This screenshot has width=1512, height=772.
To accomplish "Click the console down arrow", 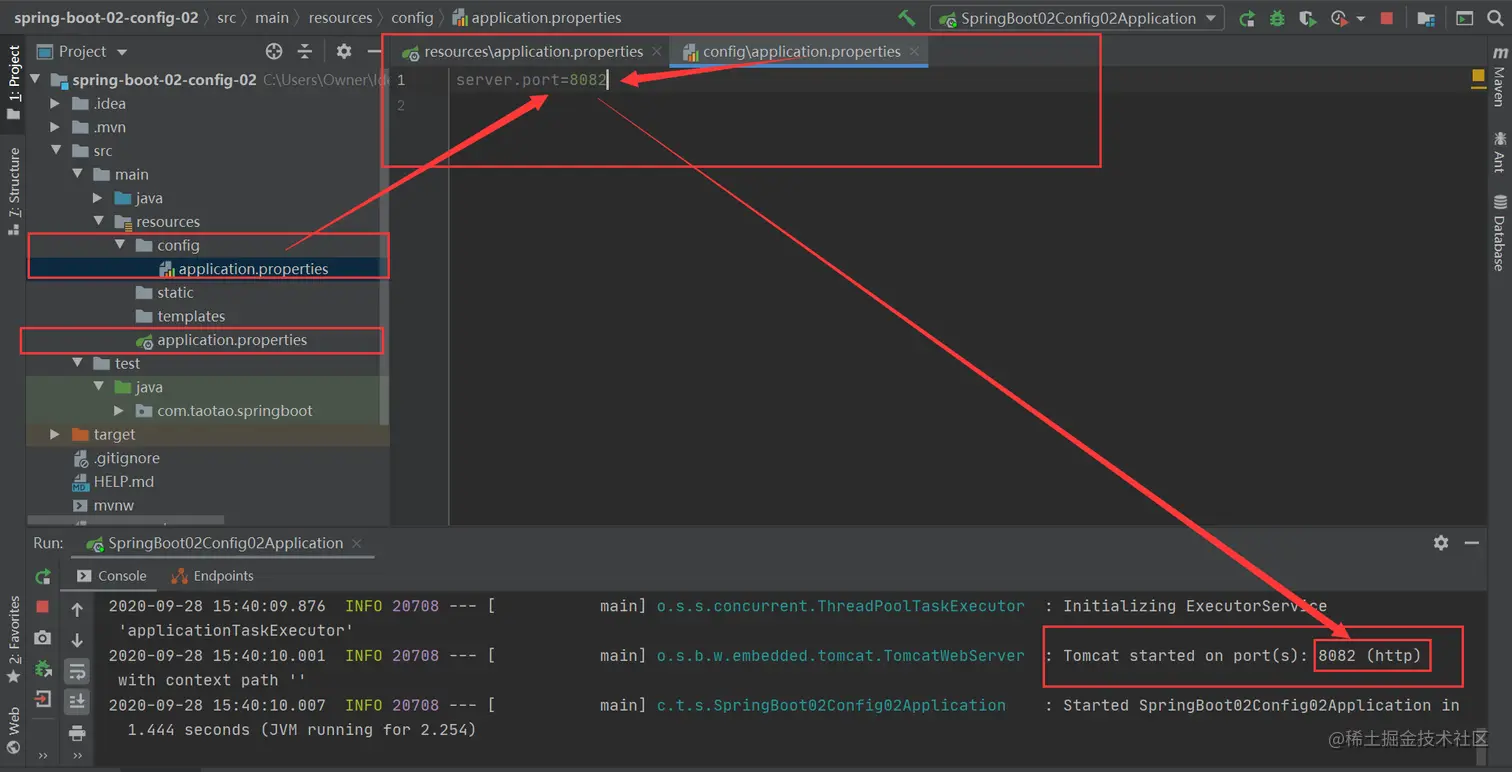I will (x=77, y=640).
